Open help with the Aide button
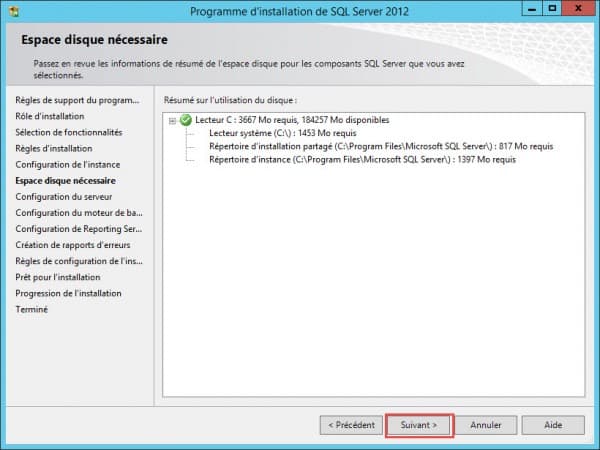This screenshot has width=600, height=450. pos(553,425)
